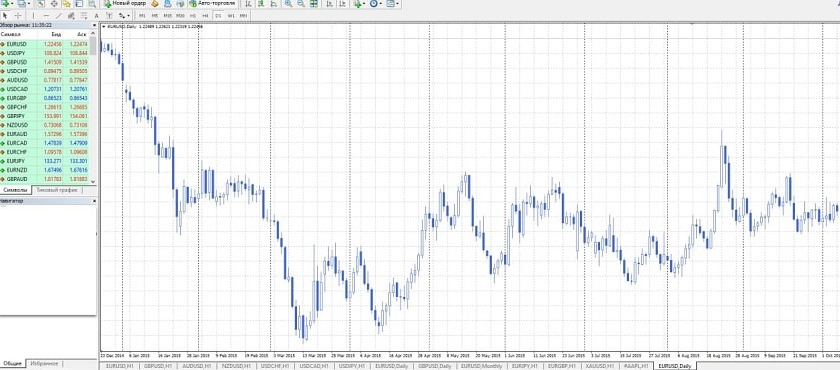The image size is (840, 370).
Task: Switch chart to bar chart mode
Action: 249,3
